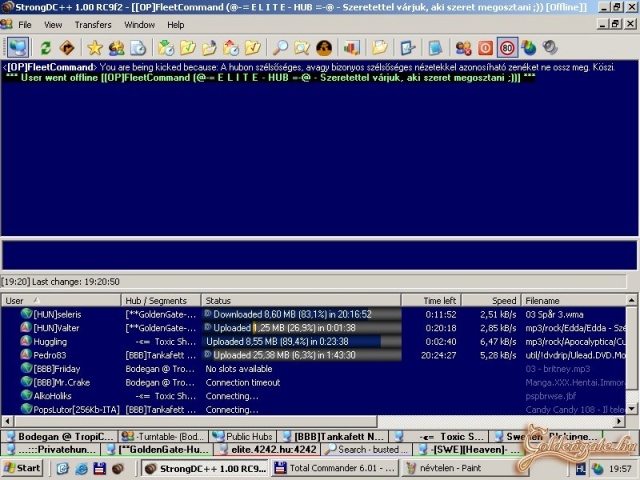The image size is (640, 480).
Task: Click the red-circled 80 limiter icon
Action: point(507,47)
